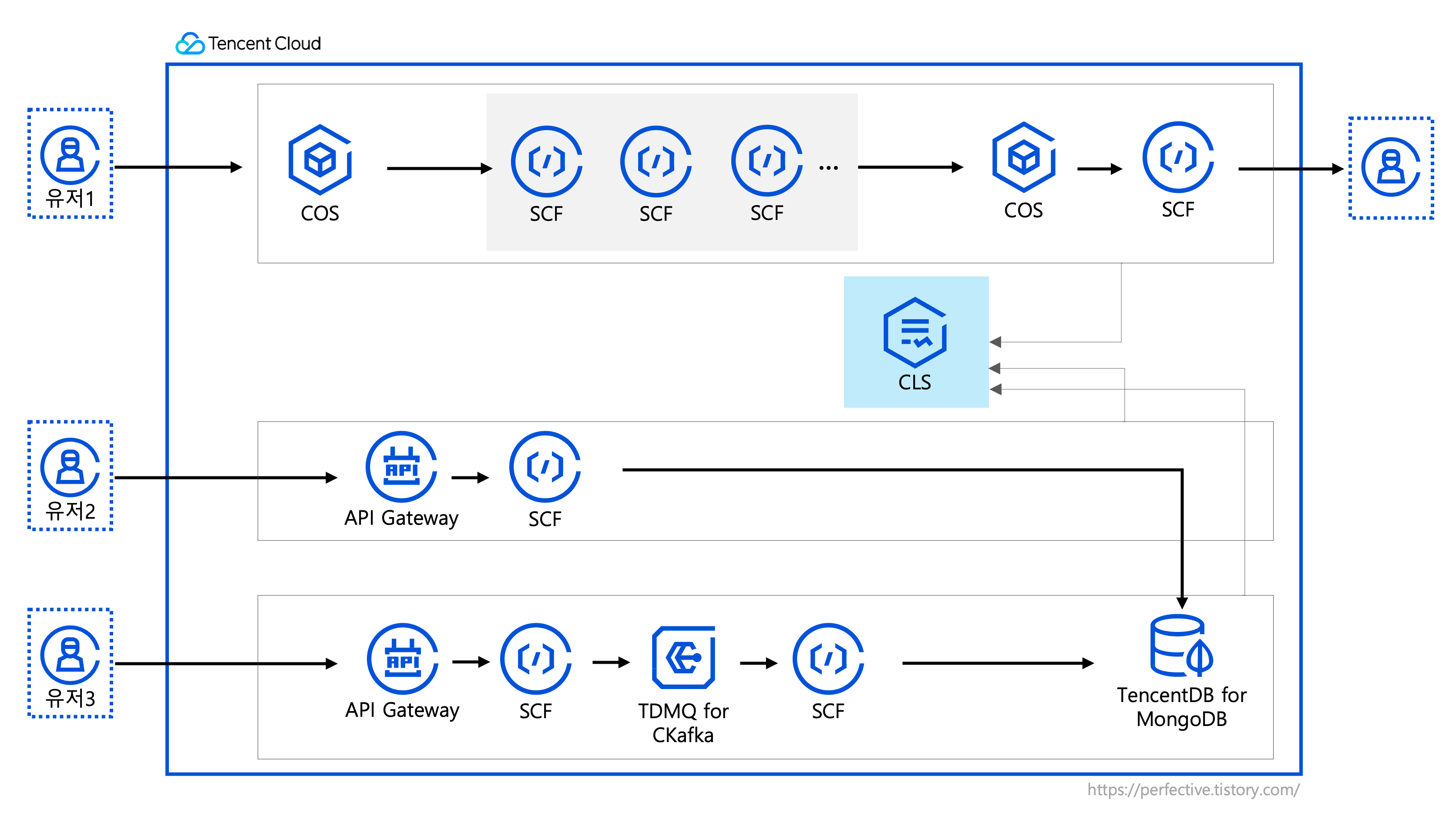Click the CLS log service icon

(915, 332)
